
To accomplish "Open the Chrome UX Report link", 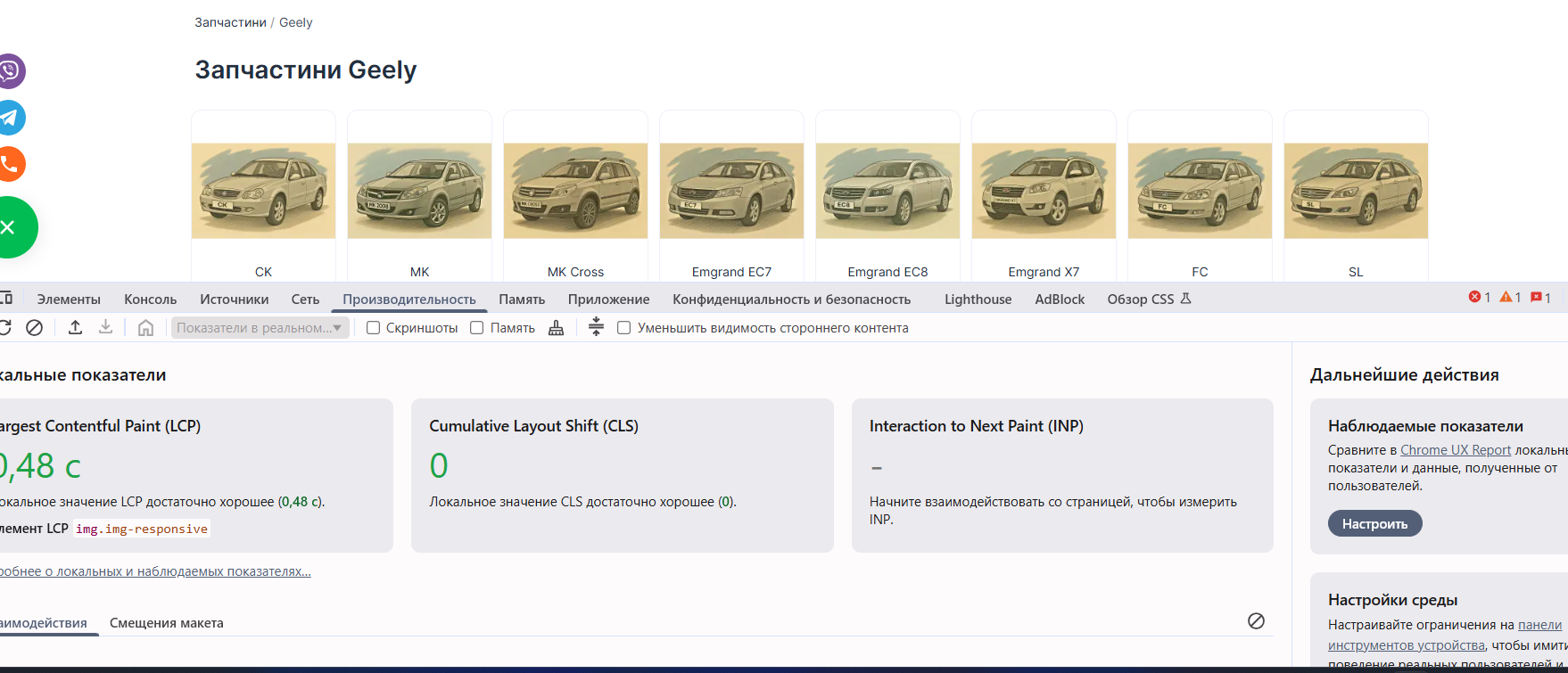I will (1456, 450).
